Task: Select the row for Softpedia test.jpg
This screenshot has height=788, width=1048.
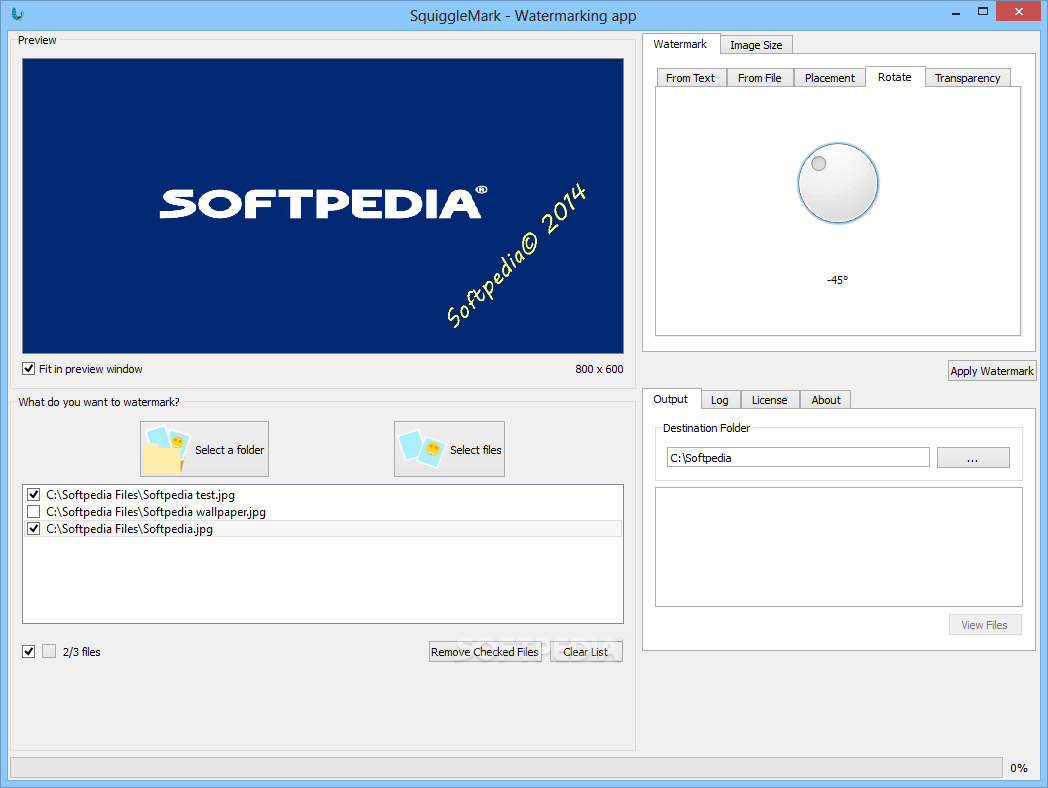Action: (323, 495)
